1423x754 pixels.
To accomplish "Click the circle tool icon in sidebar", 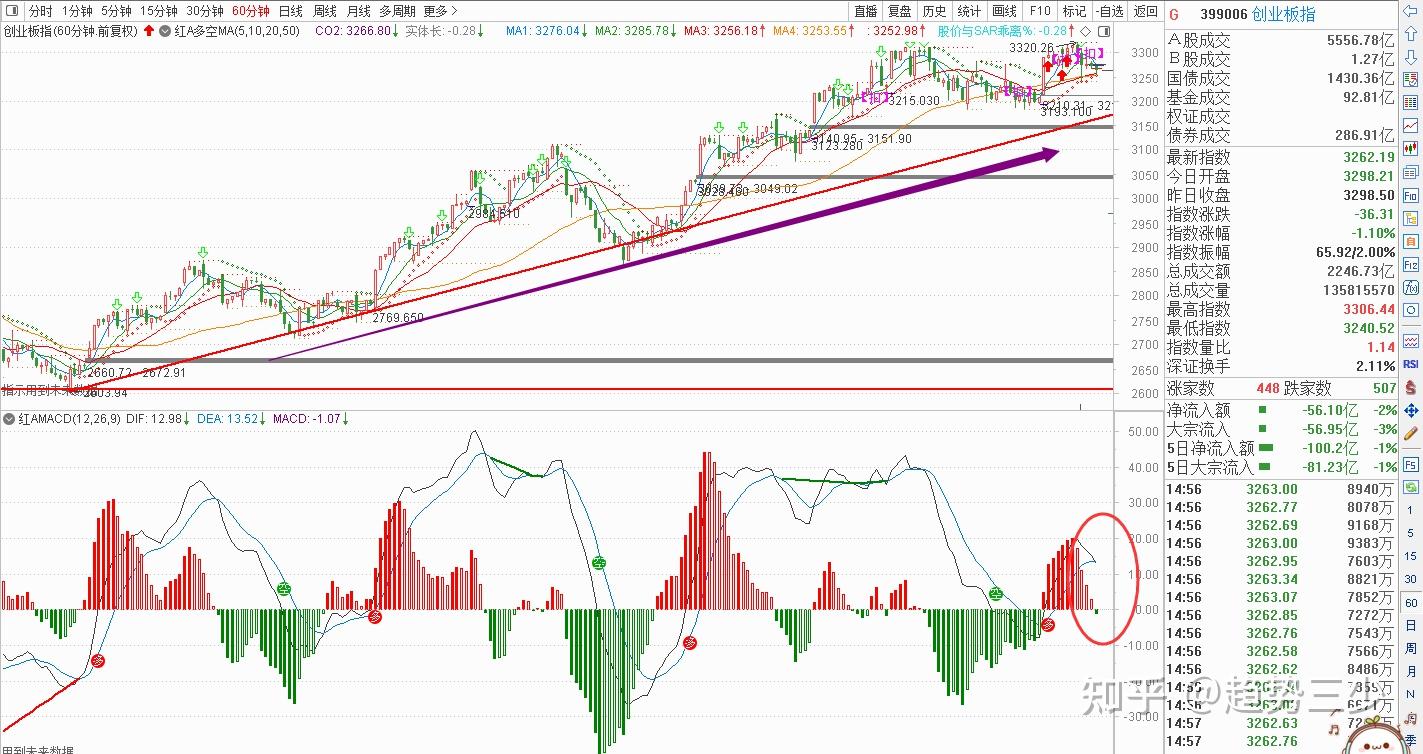I will coord(1412,309).
